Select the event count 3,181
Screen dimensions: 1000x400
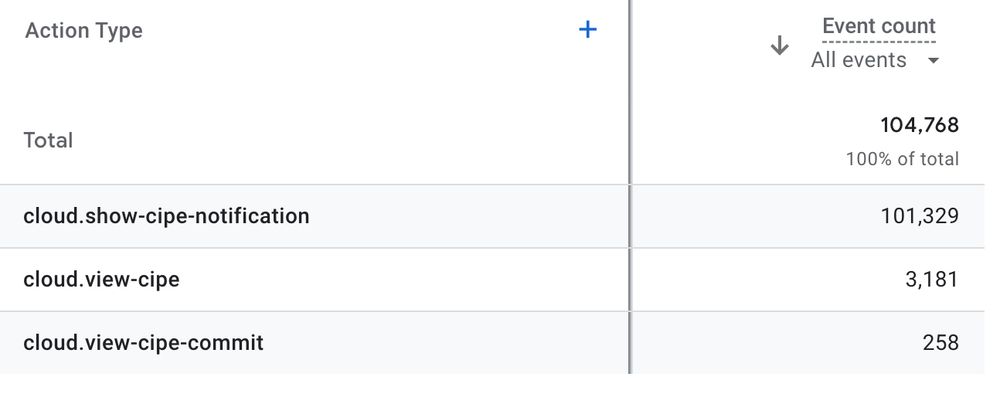[932, 279]
